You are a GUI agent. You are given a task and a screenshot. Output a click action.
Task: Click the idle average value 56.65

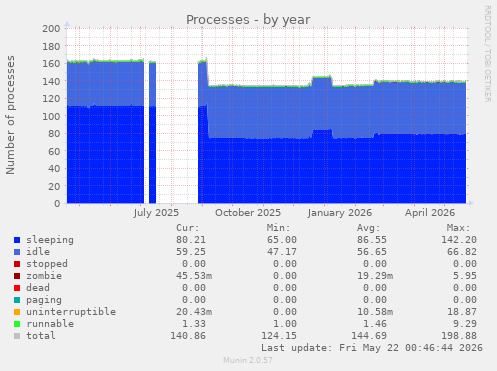point(372,252)
